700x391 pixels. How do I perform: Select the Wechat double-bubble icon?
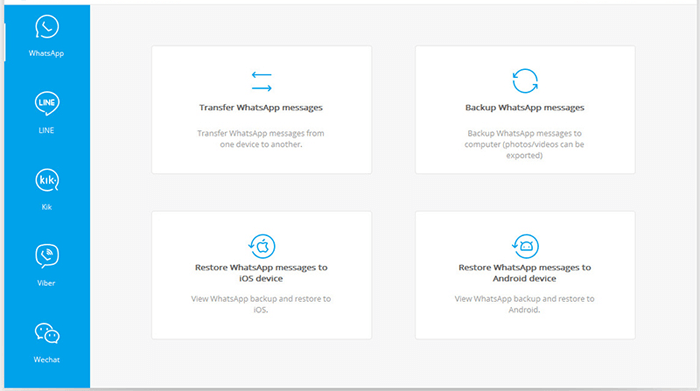tap(47, 333)
